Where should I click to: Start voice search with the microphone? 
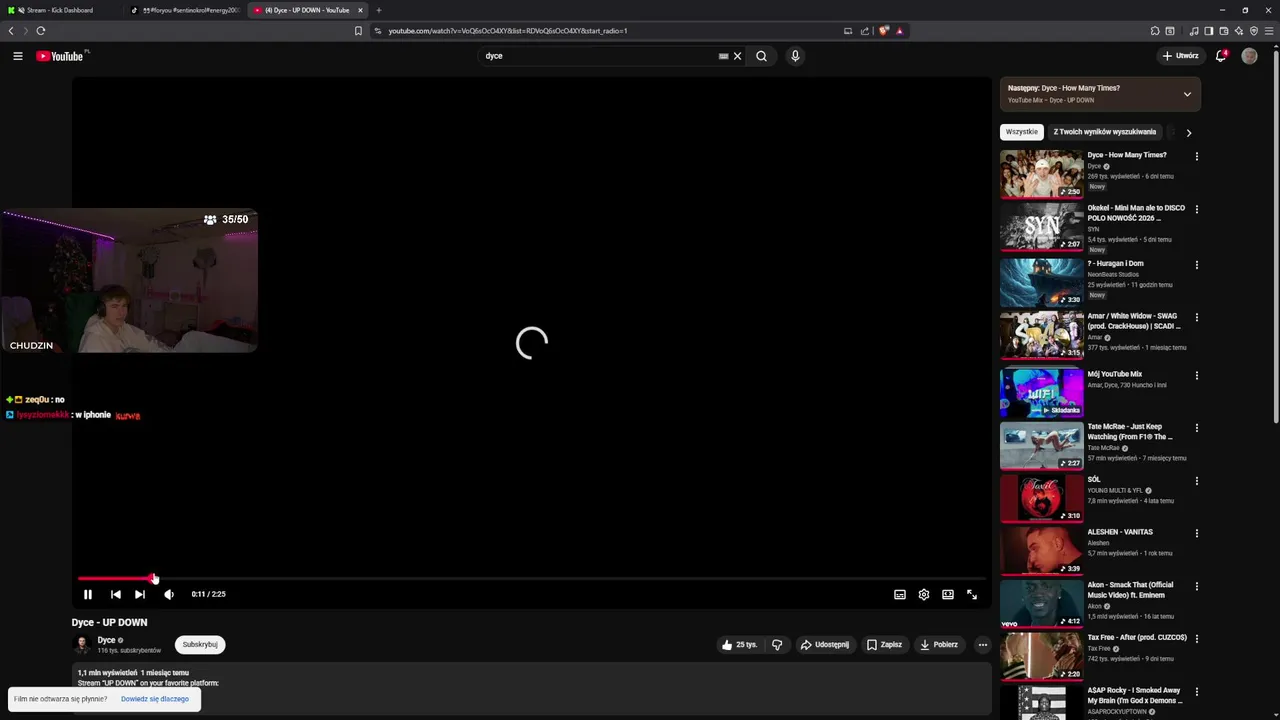click(x=795, y=56)
